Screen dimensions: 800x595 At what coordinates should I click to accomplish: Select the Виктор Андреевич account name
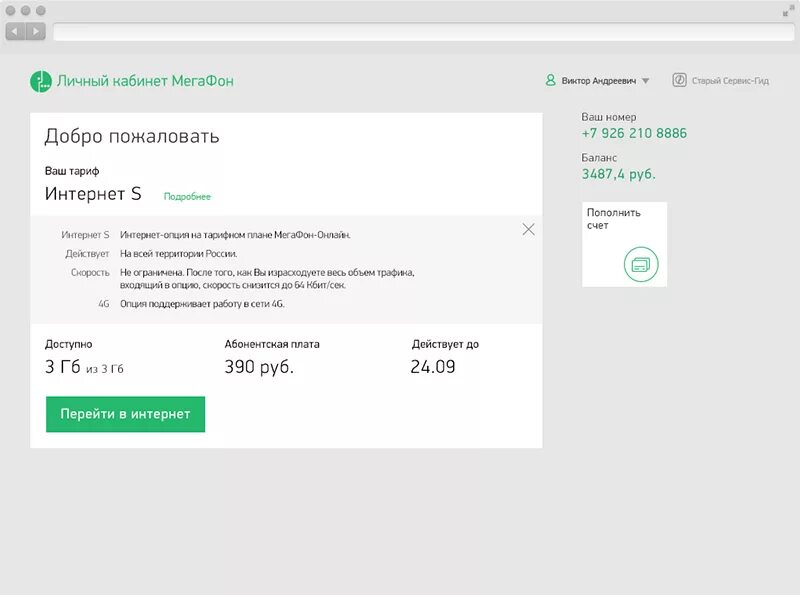point(598,81)
